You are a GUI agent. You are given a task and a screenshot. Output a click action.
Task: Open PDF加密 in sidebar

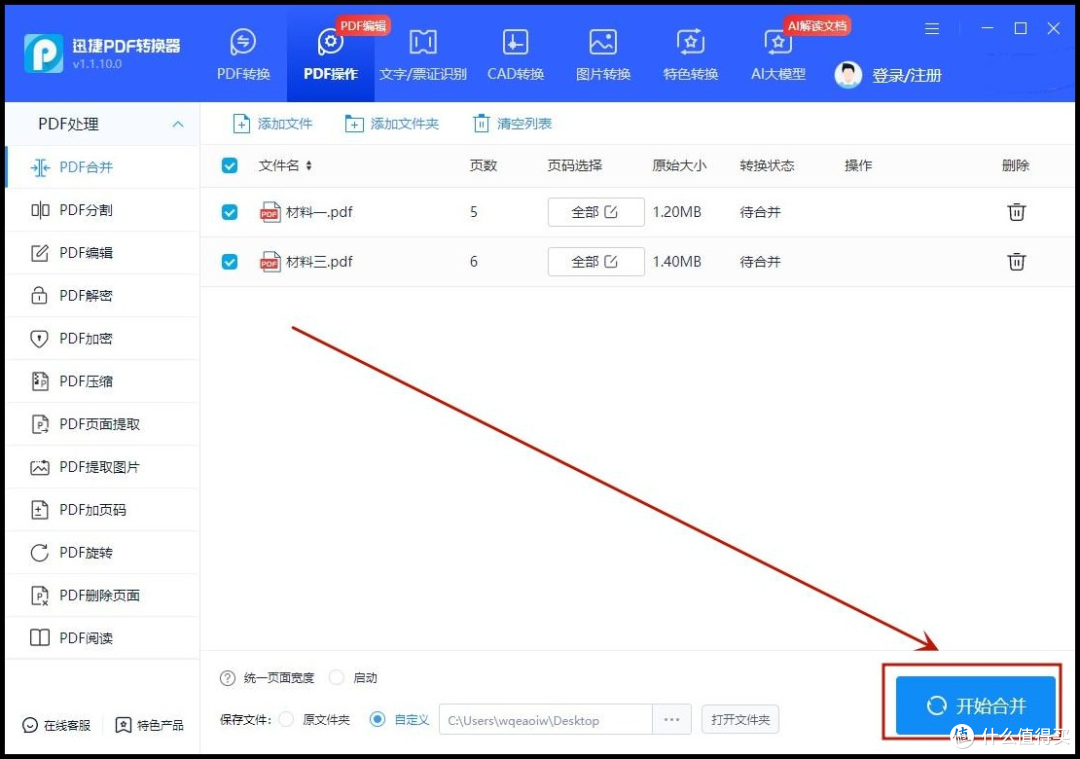point(102,338)
